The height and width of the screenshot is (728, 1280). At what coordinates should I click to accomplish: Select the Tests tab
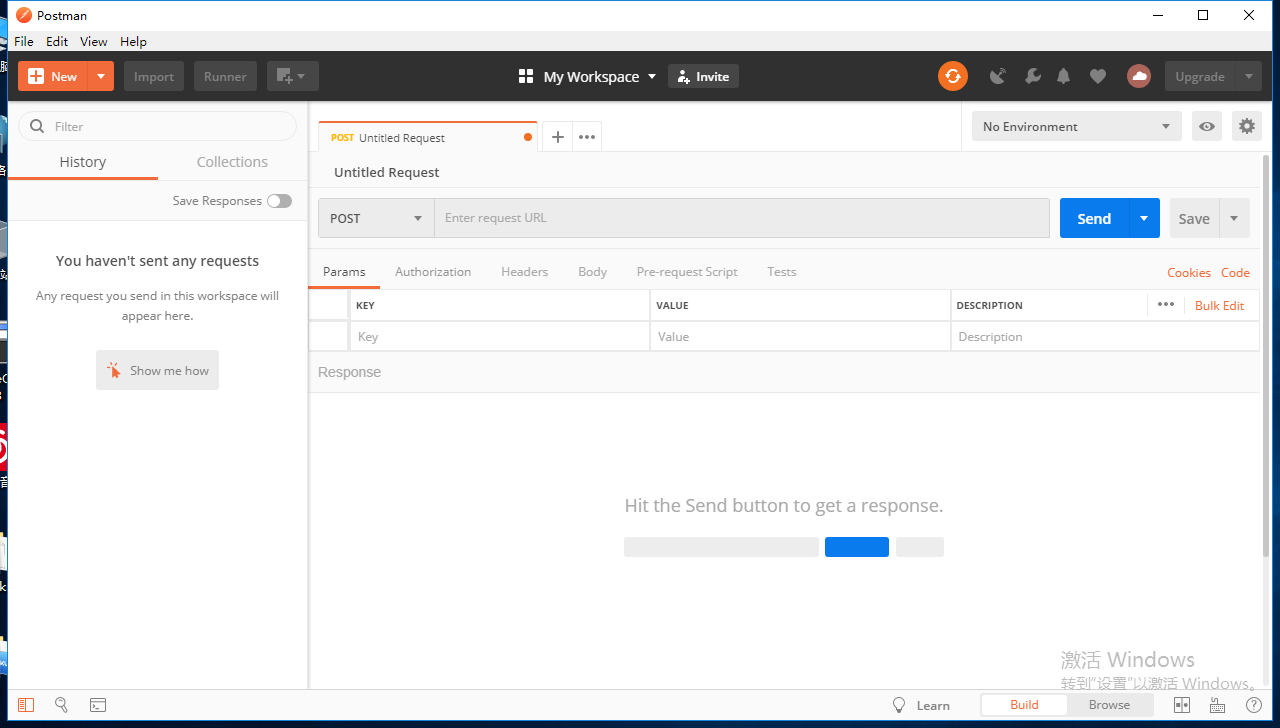782,272
